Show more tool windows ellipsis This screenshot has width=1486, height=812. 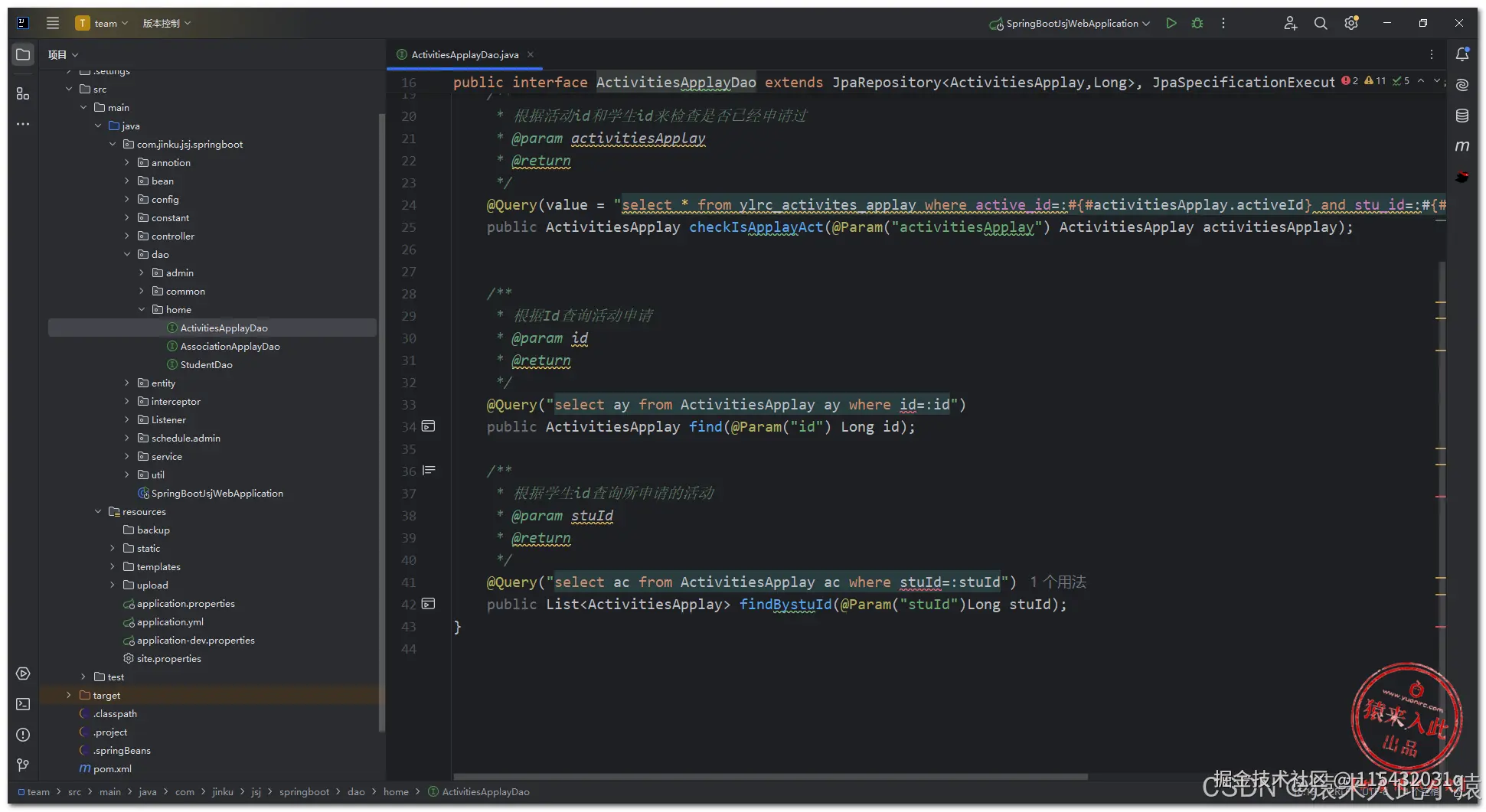(23, 124)
